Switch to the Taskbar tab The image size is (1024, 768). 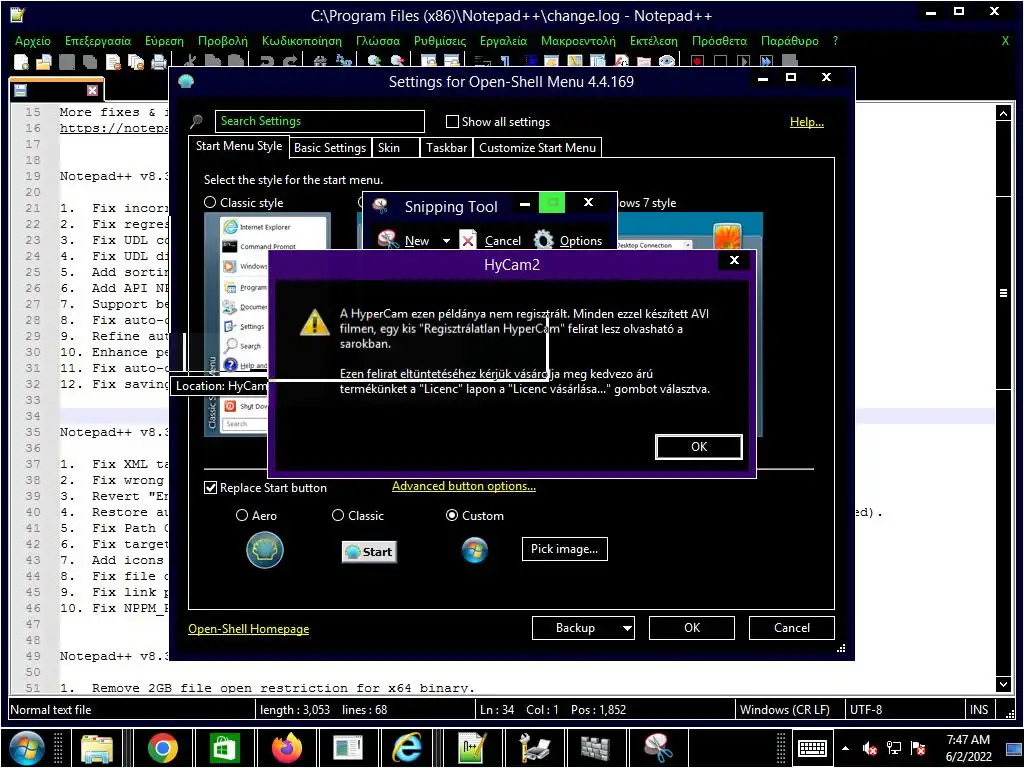pyautogui.click(x=447, y=148)
